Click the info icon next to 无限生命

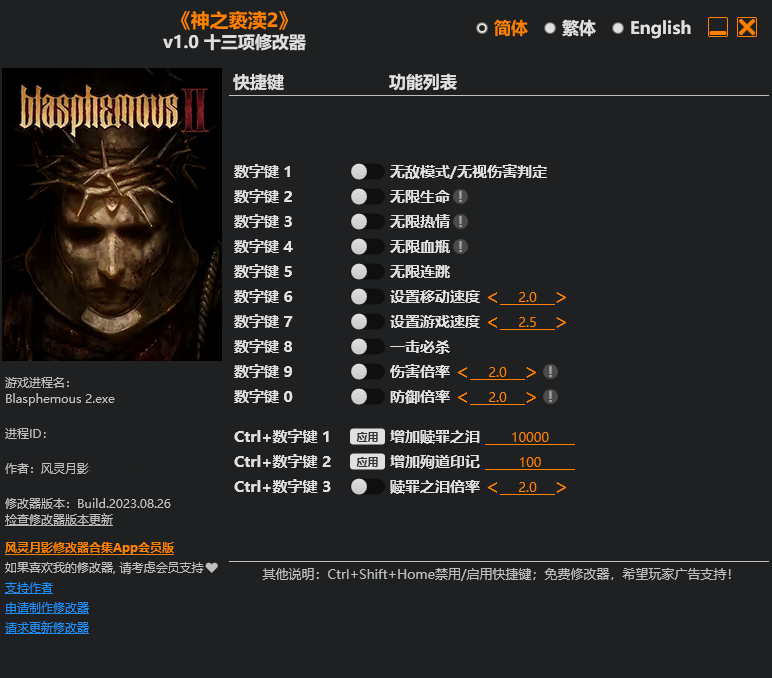(x=460, y=197)
